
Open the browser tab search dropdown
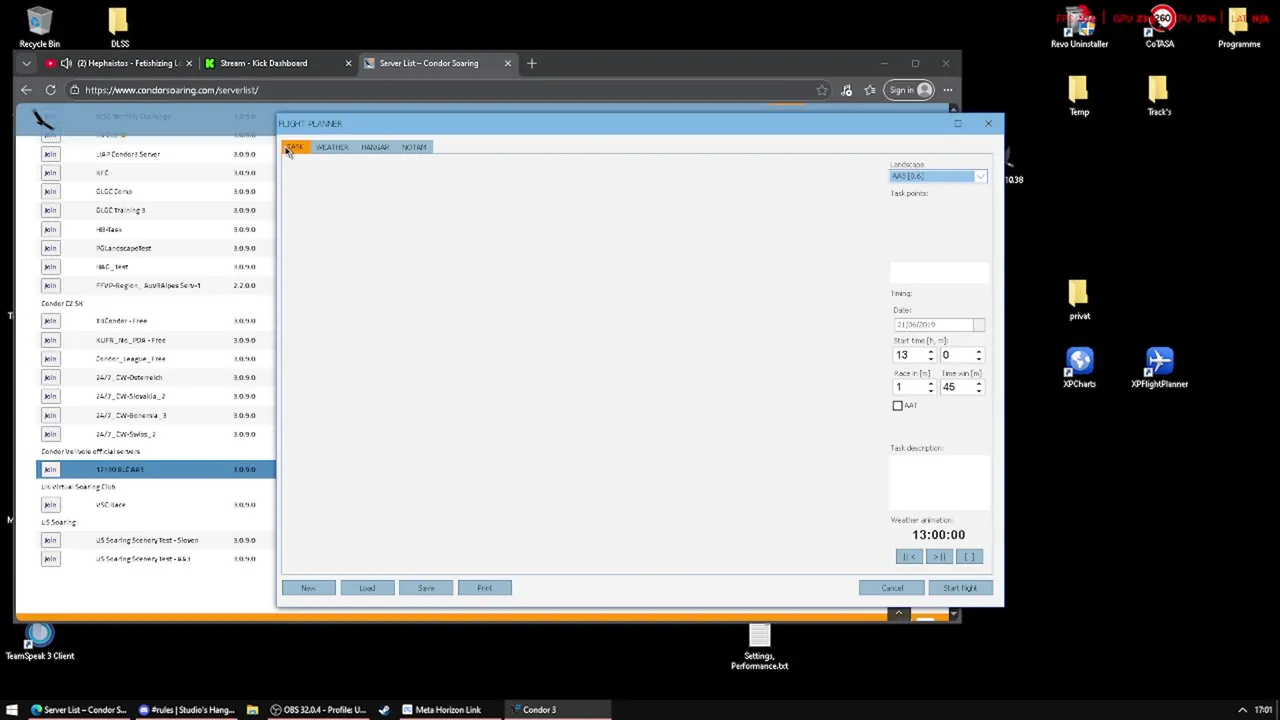pos(26,63)
